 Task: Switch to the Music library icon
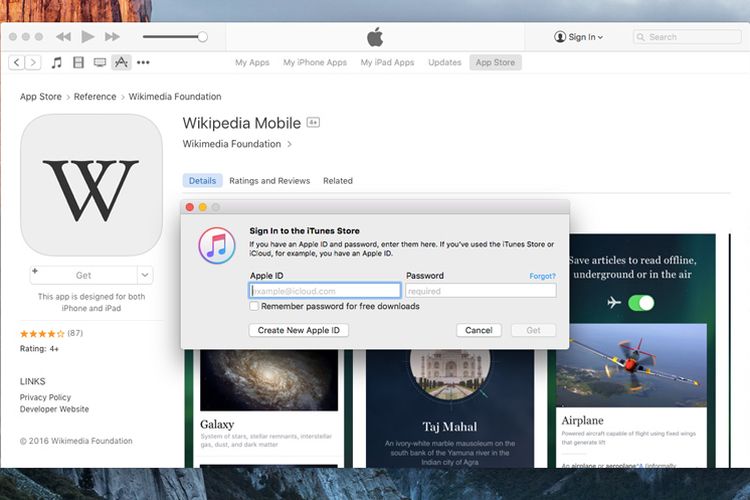(x=56, y=62)
